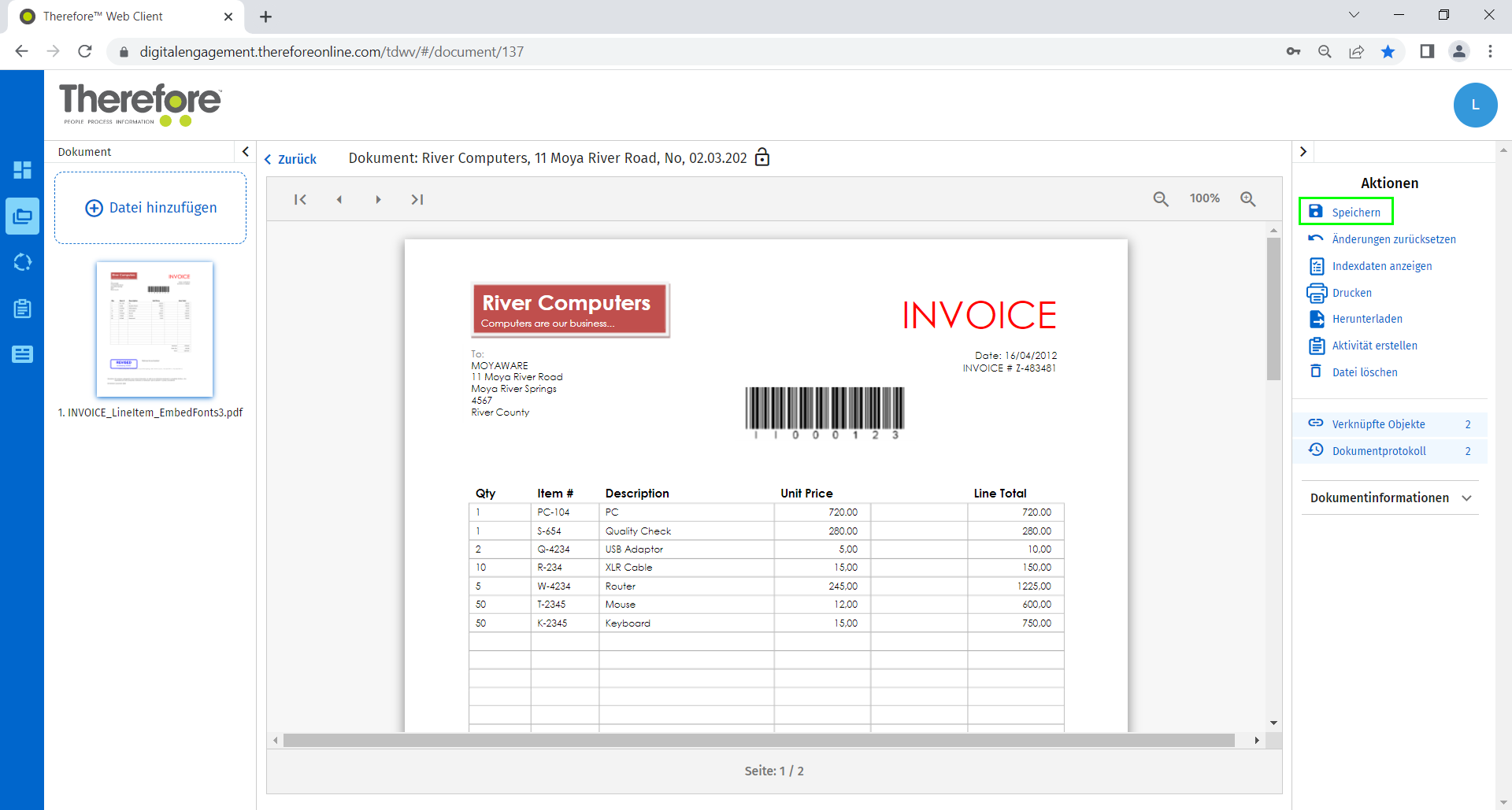Open the workflow cycle icon in sidebar
The image size is (1512, 810).
[x=22, y=262]
